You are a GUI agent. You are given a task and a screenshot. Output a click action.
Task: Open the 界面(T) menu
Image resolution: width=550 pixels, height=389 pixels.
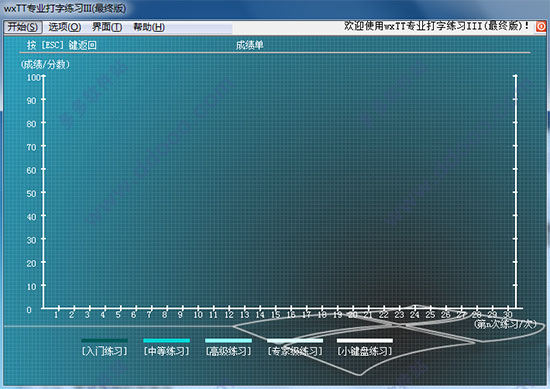[107, 27]
